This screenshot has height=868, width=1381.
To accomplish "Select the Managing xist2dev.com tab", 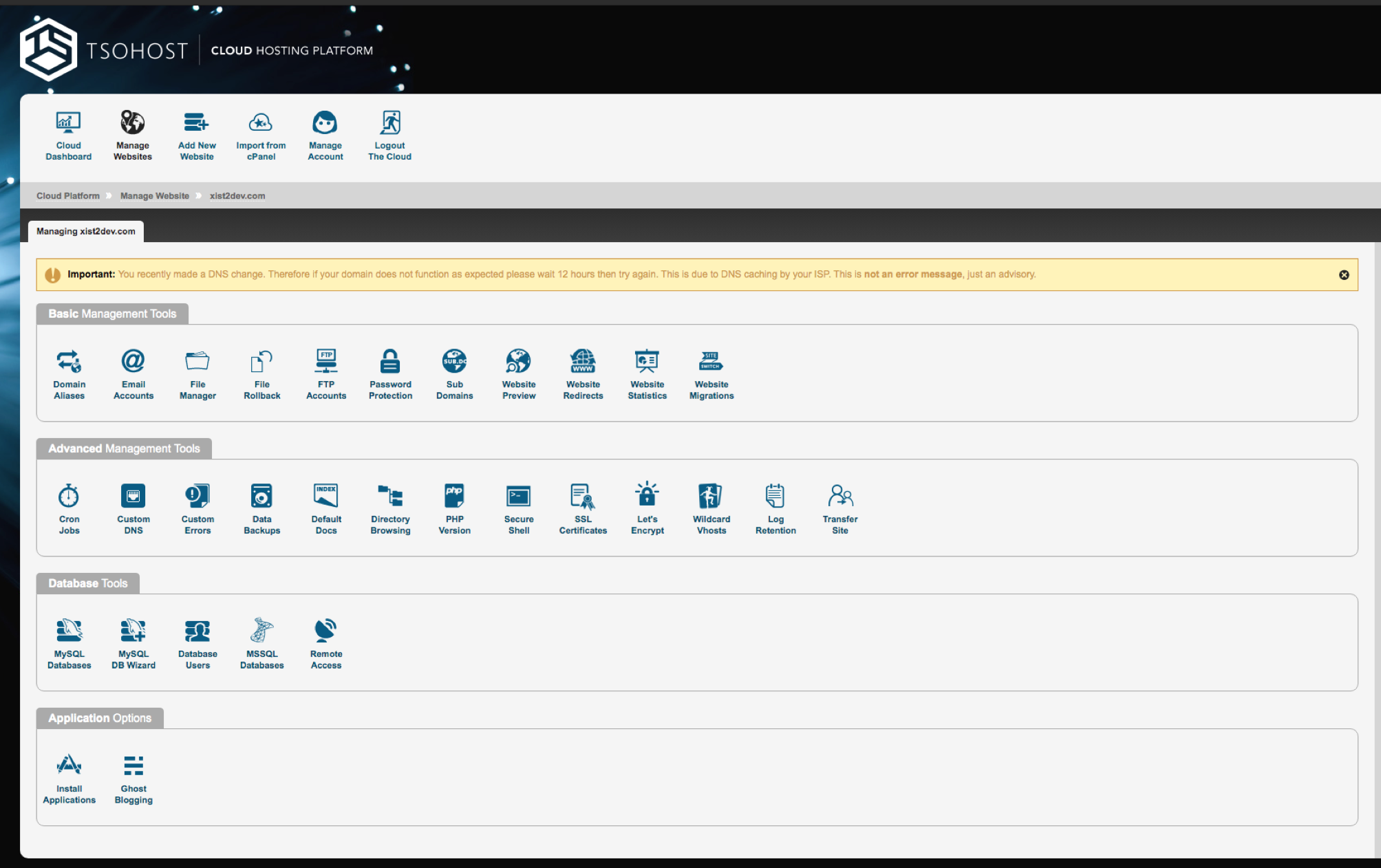I will coord(86,231).
